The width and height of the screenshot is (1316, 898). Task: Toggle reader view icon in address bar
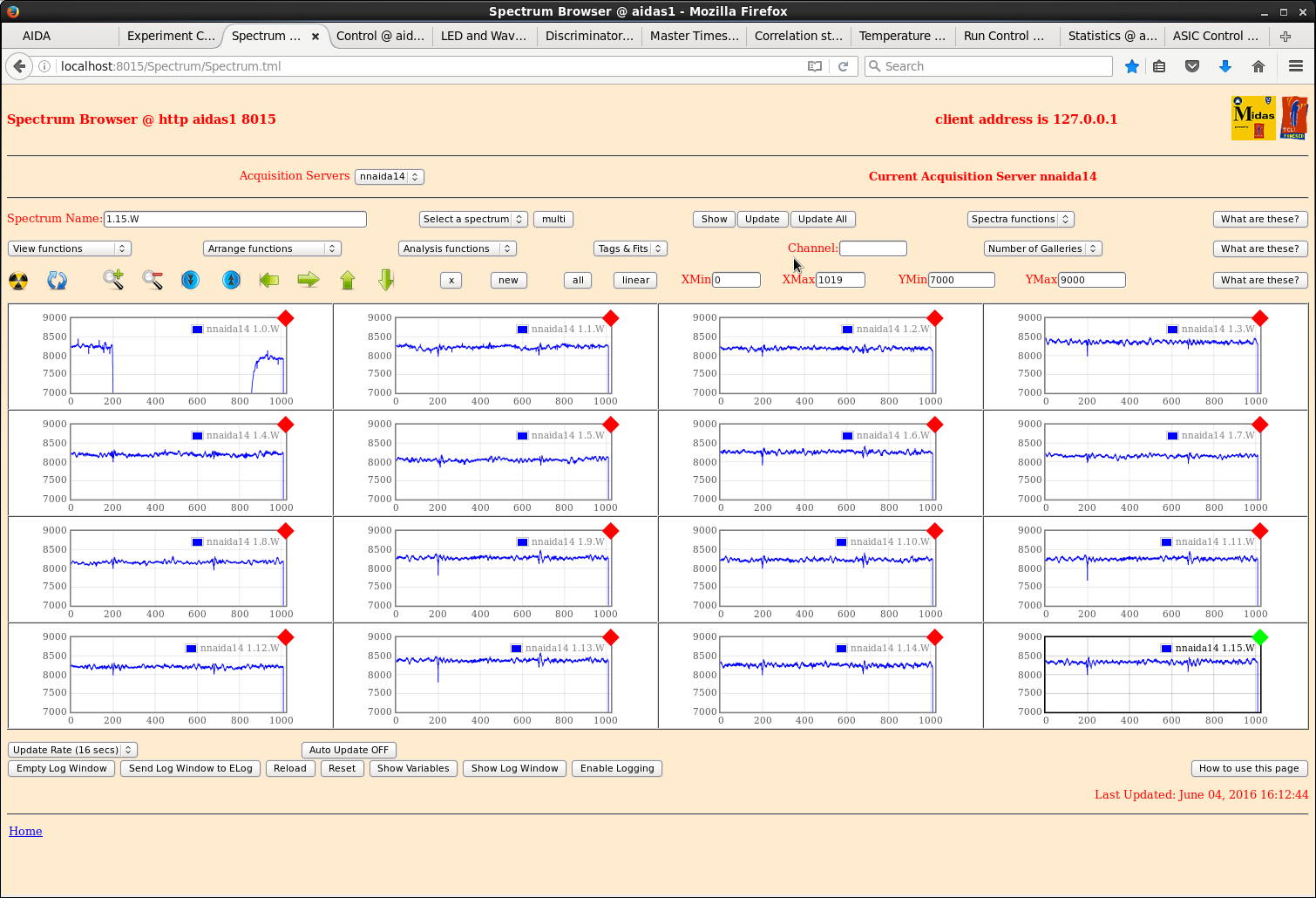(x=815, y=66)
